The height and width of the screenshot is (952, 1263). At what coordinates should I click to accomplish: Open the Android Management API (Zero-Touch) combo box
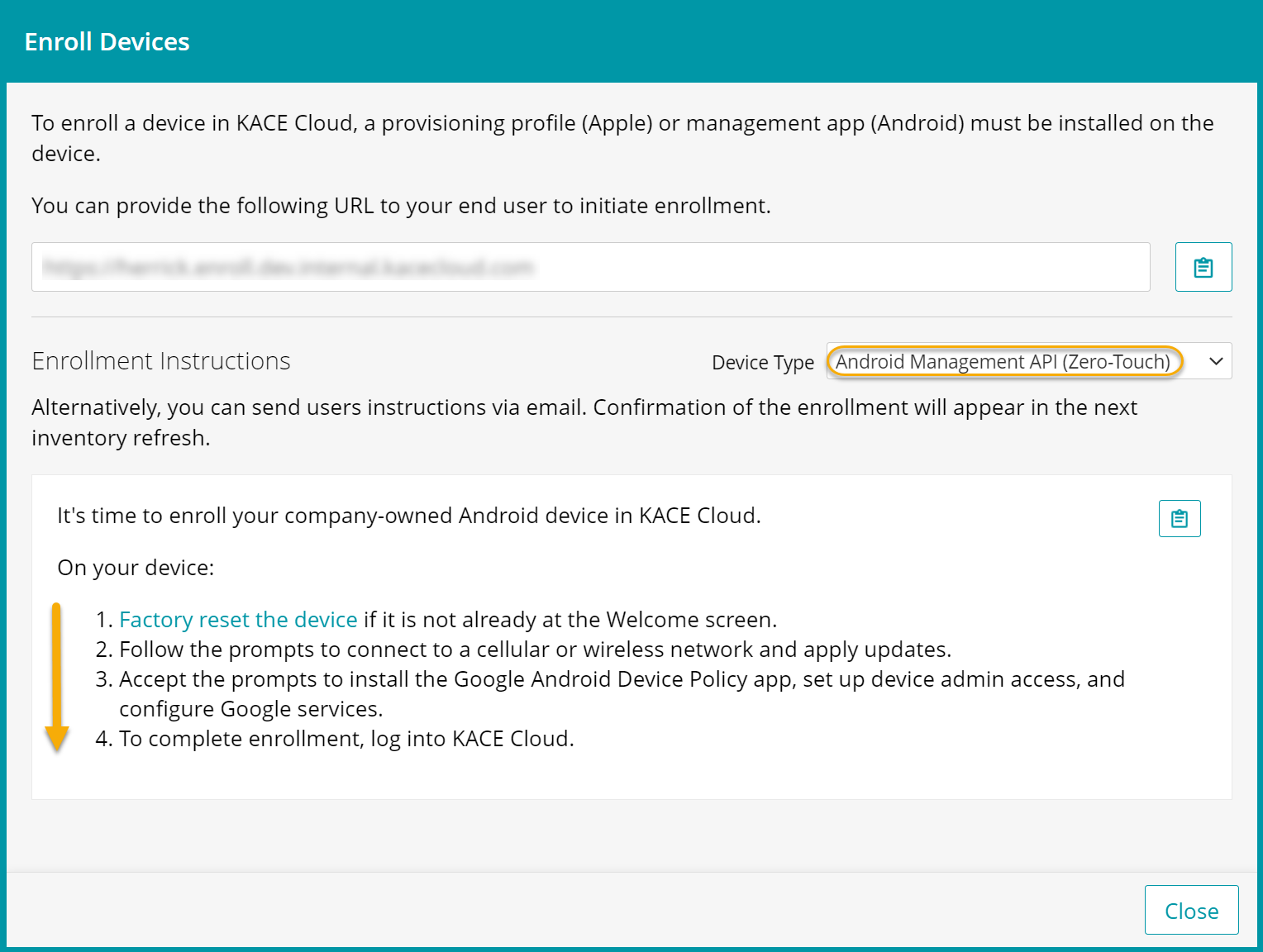[x=1003, y=361]
